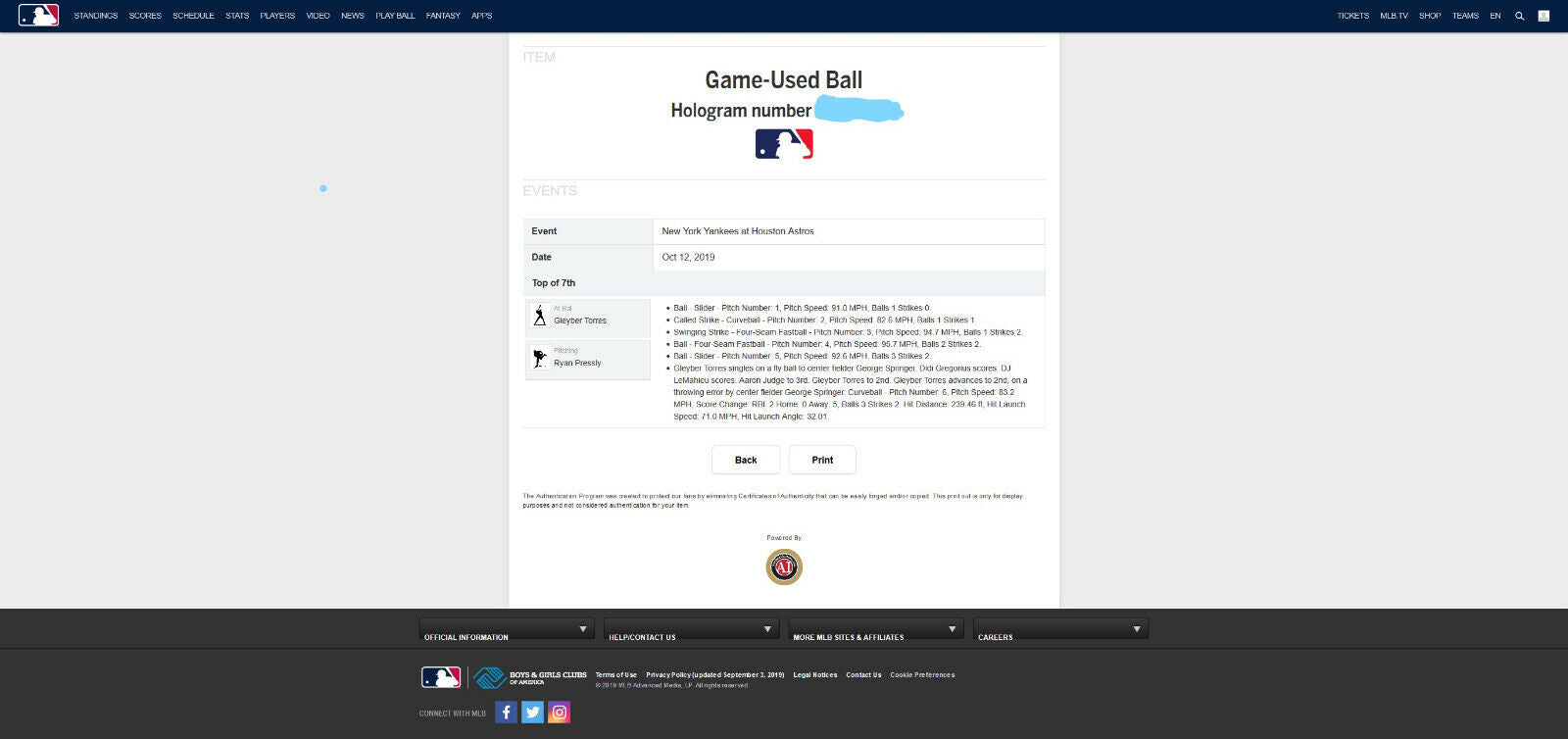Open MLB Instagram page icon
The image size is (1568, 739).
tap(559, 713)
